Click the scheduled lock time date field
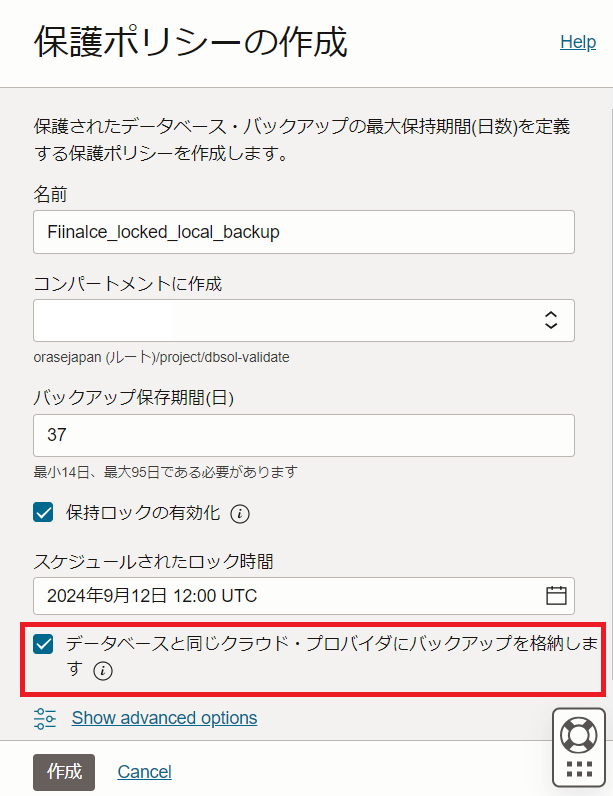Viewport: 613px width, 796px height. tap(290, 596)
